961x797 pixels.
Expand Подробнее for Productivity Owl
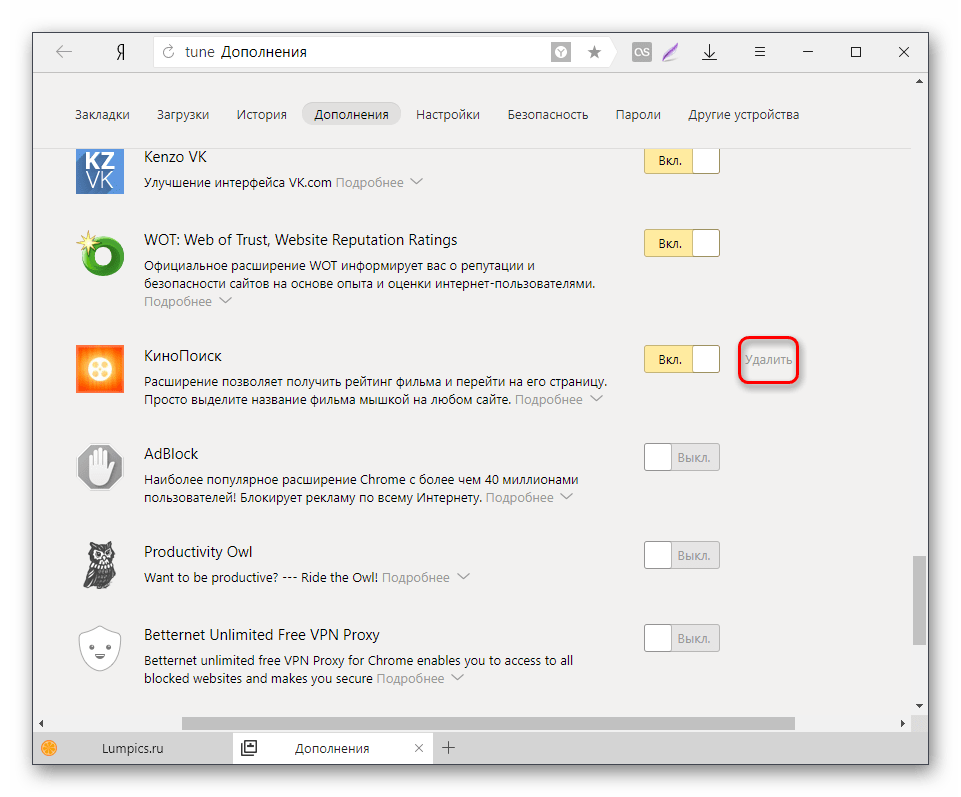426,578
